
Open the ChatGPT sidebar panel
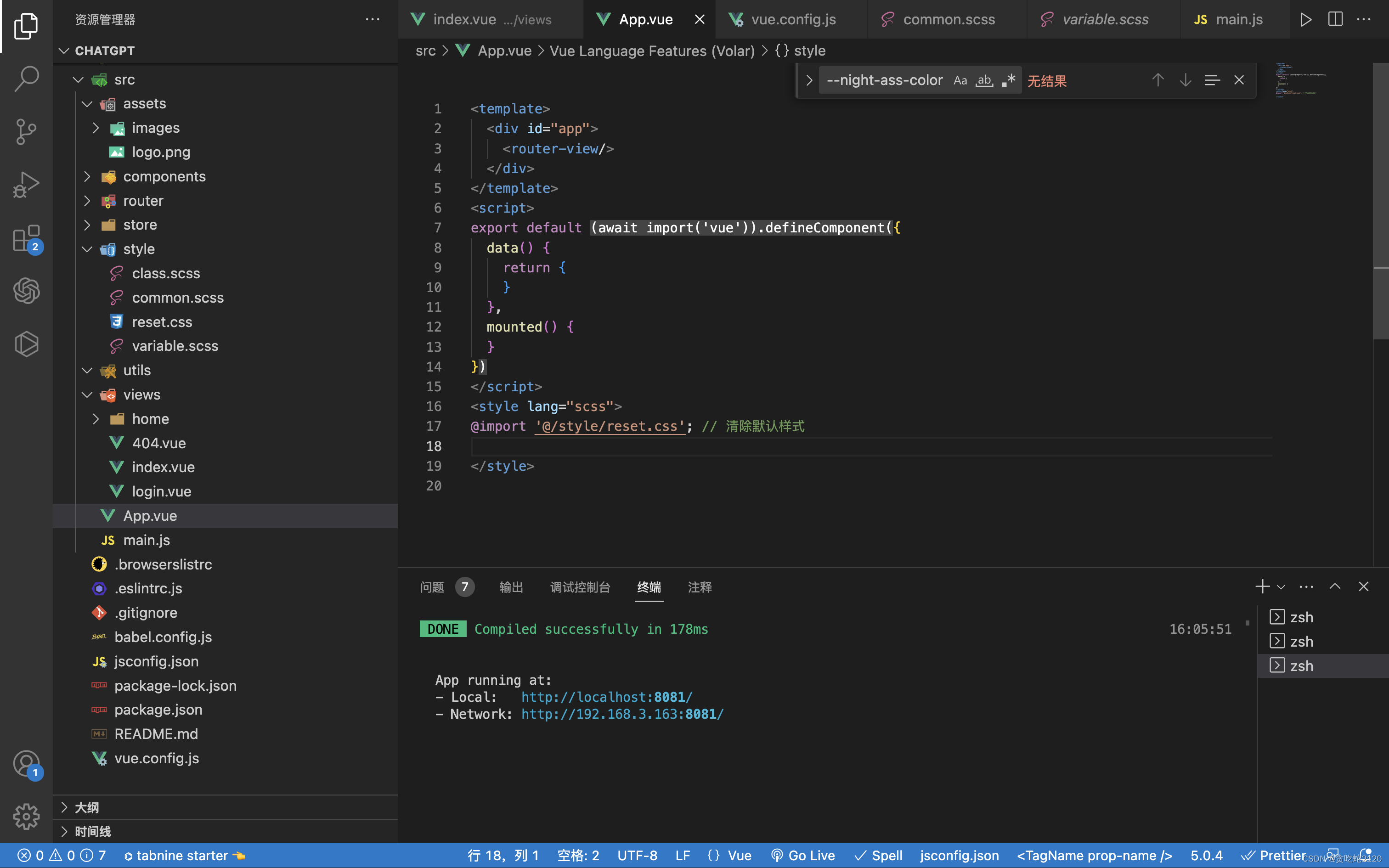point(26,290)
